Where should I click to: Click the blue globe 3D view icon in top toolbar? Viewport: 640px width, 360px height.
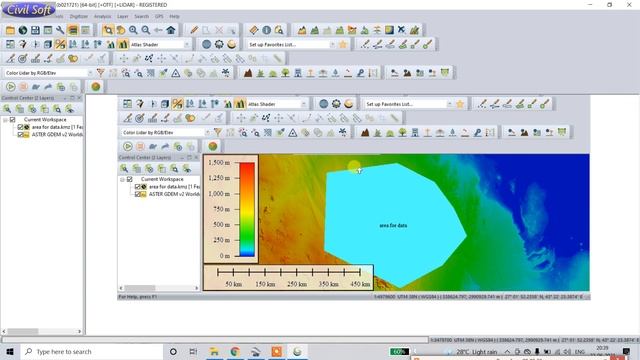click(207, 44)
